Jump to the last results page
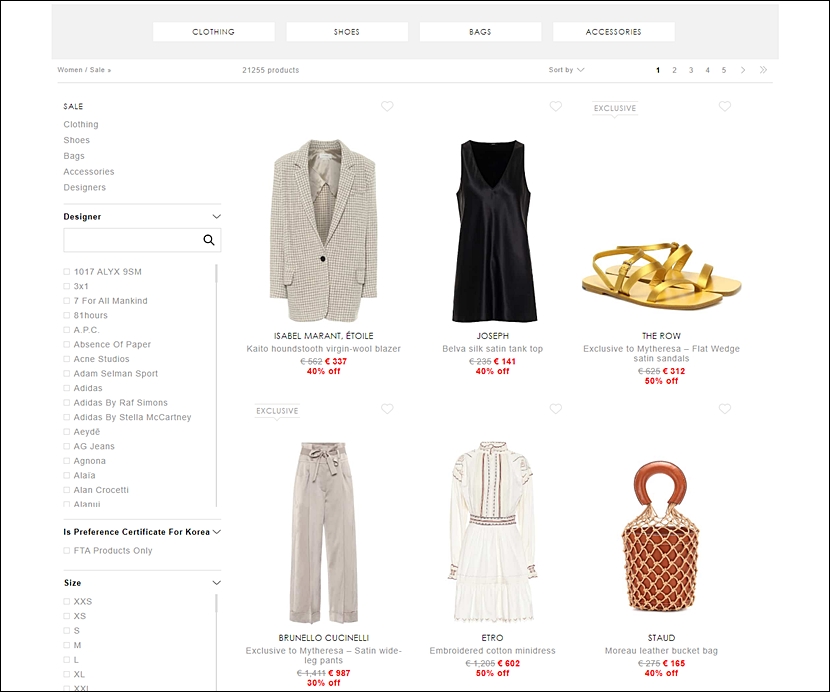Viewport: 830px width, 692px height. point(763,70)
